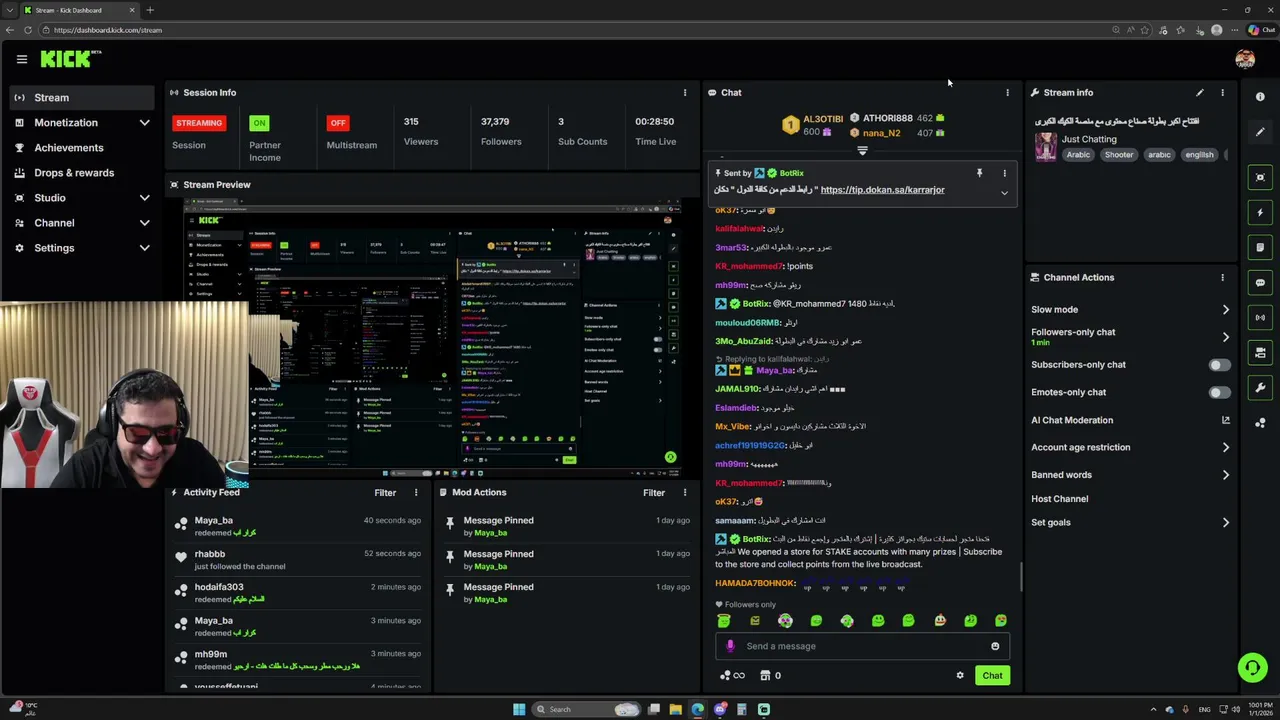Click the stream preview widget icon in right sidebar

point(1260,177)
